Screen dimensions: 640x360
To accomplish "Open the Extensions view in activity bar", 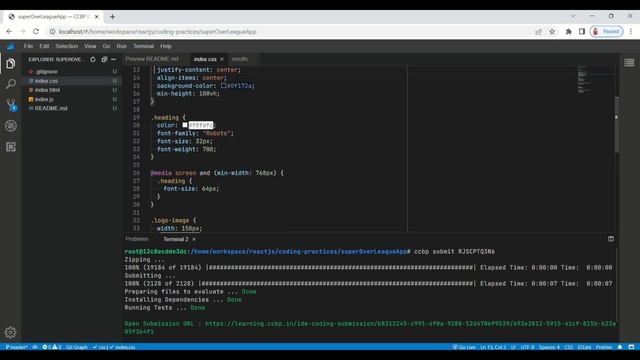I will click(x=11, y=147).
